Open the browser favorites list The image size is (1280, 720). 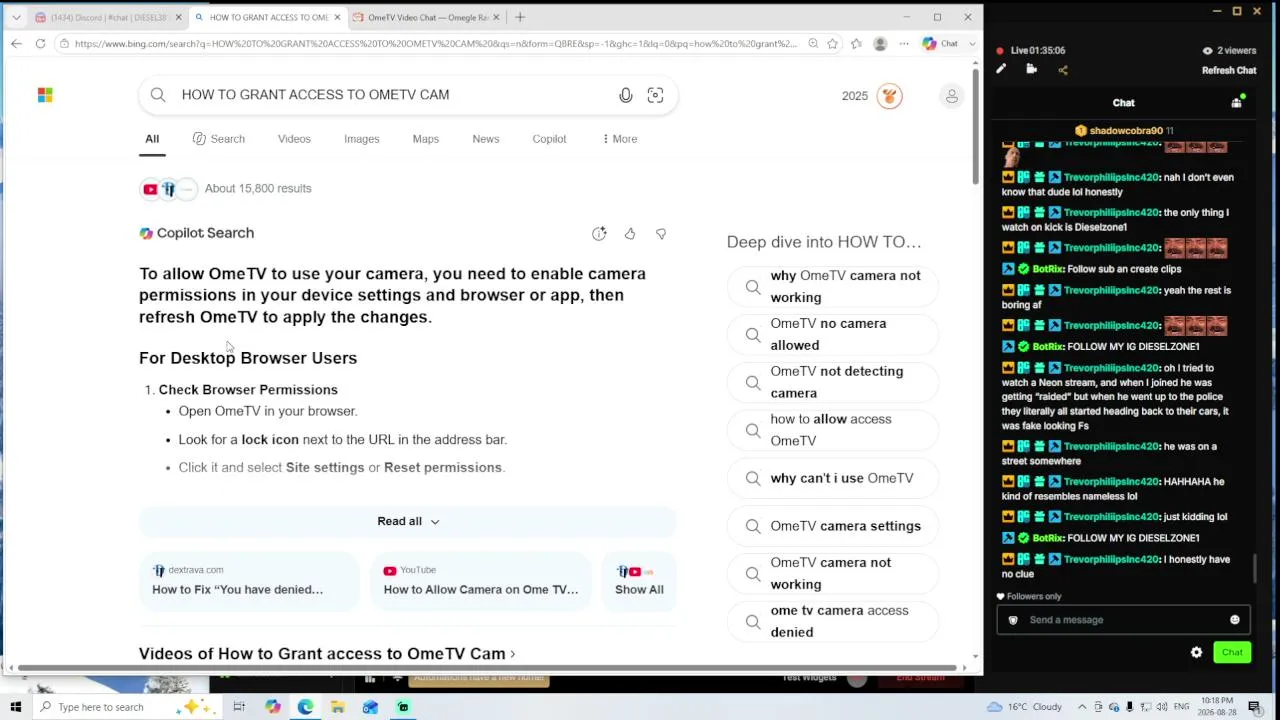coord(856,44)
